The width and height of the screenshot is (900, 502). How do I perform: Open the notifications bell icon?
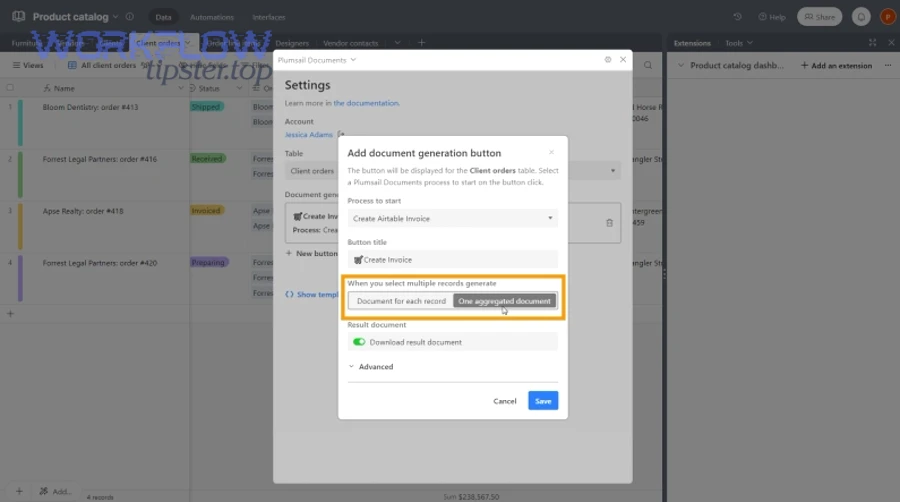861,17
